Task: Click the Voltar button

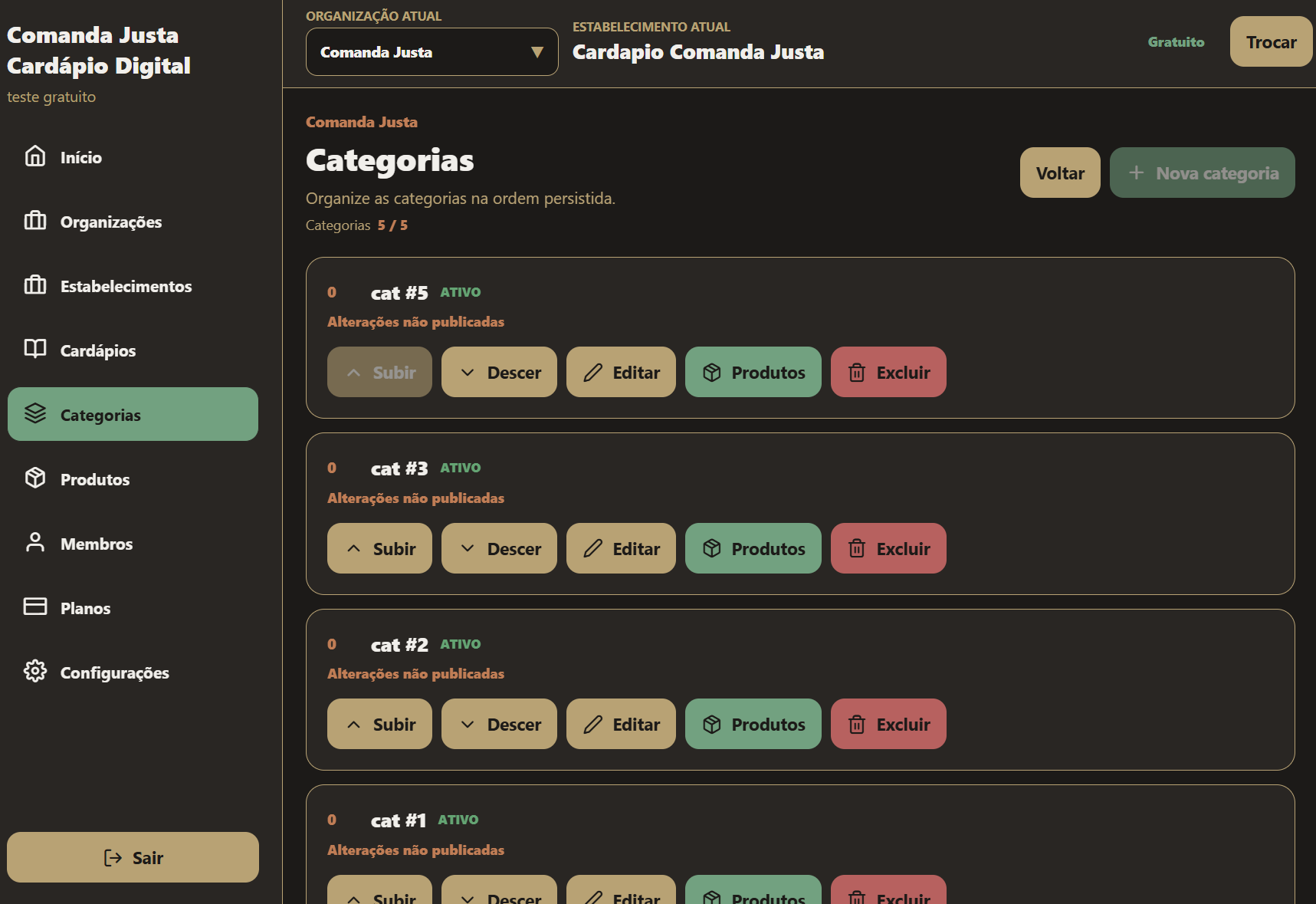Action: (x=1060, y=173)
